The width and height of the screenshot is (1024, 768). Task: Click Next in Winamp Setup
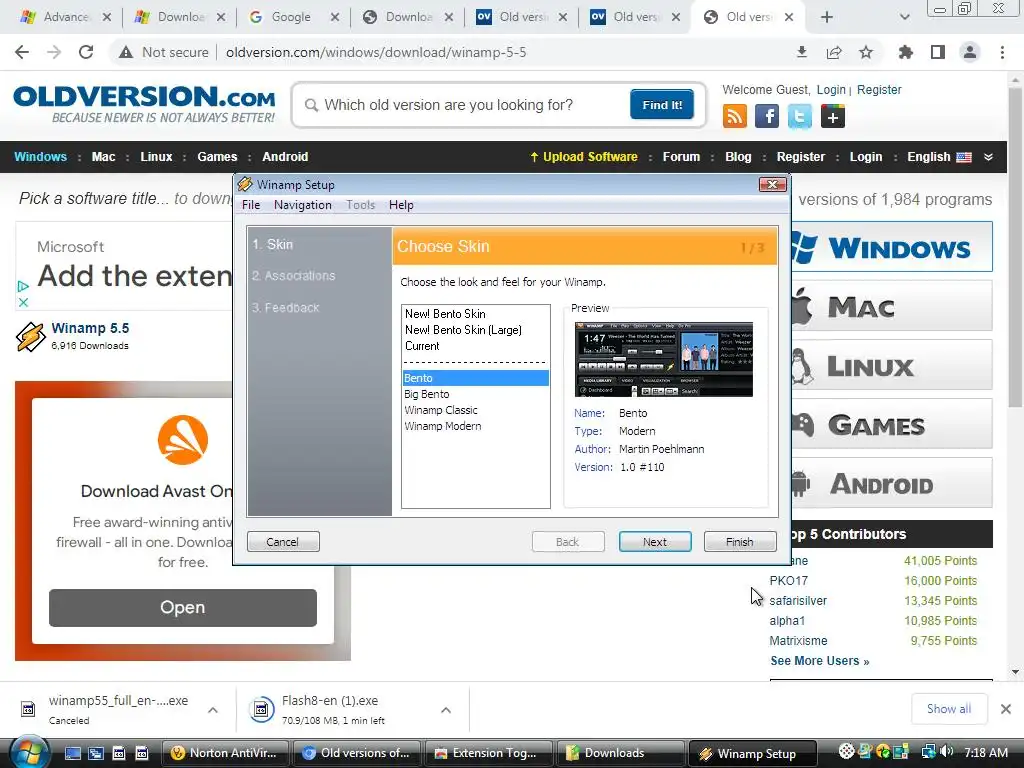(x=655, y=541)
